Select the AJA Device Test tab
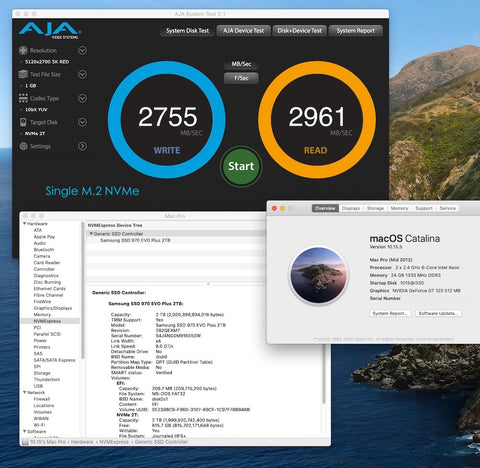 243,31
